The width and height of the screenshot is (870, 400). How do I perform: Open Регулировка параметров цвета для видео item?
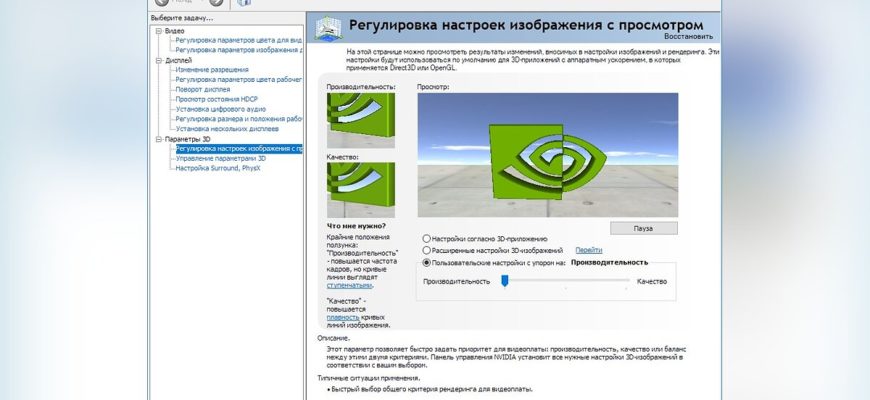pos(239,40)
